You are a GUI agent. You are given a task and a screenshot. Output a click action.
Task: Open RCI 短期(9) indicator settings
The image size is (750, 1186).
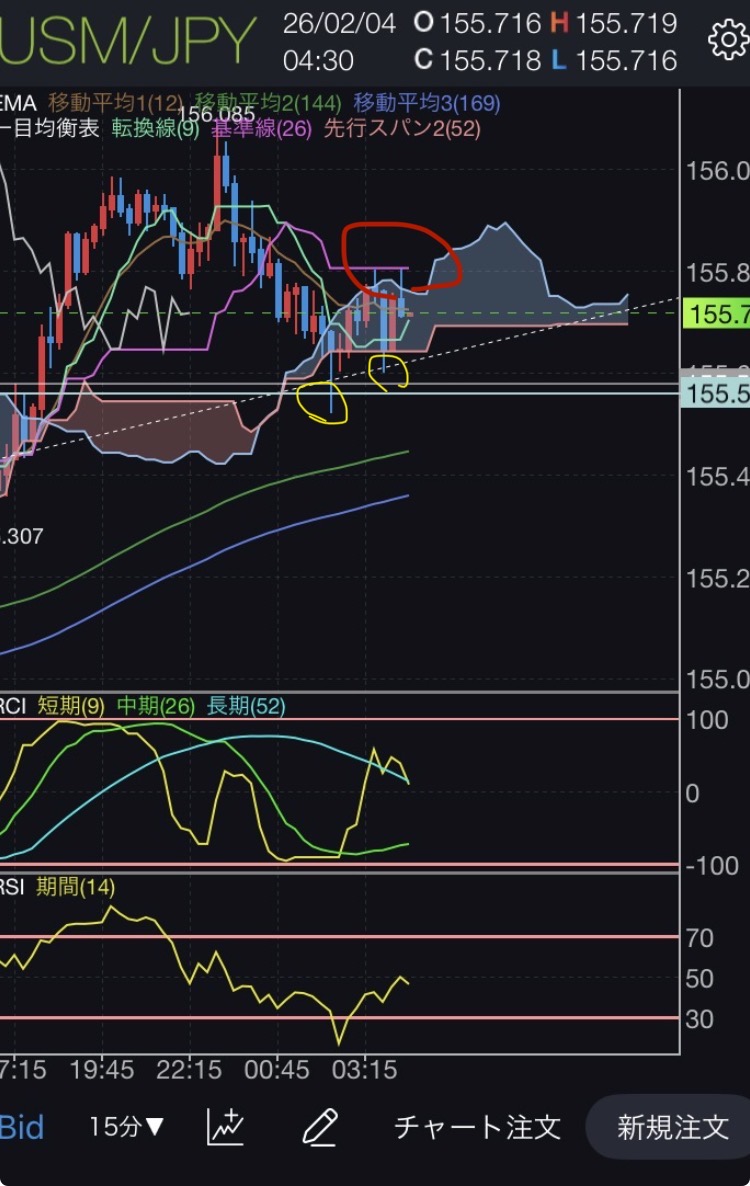click(x=72, y=706)
